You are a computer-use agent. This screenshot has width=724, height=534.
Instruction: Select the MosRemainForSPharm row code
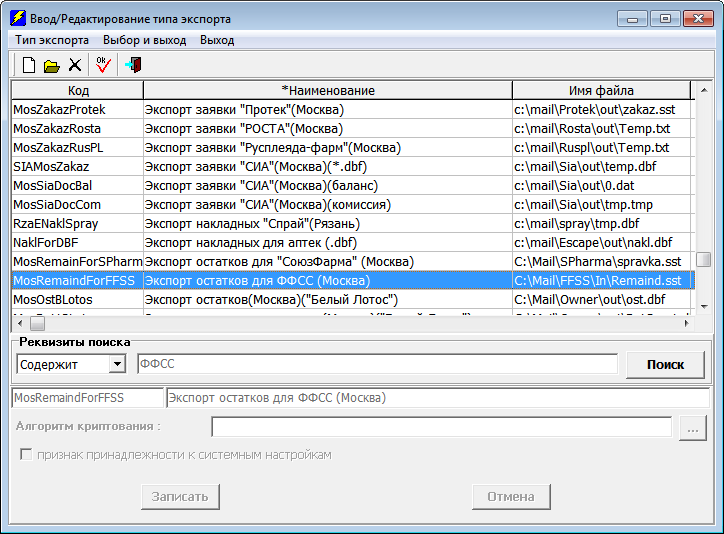tap(78, 262)
